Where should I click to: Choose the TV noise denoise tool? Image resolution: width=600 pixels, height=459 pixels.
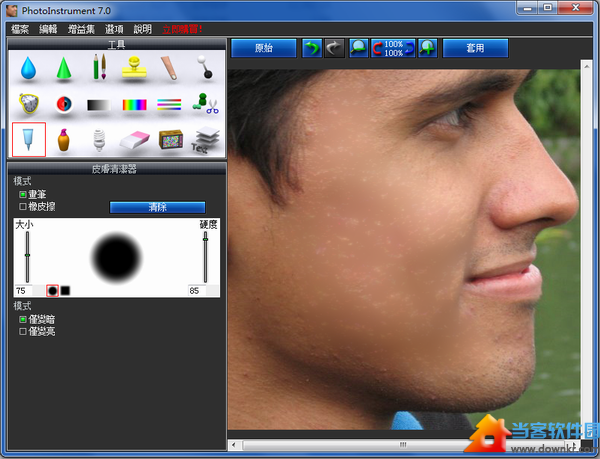[171, 140]
